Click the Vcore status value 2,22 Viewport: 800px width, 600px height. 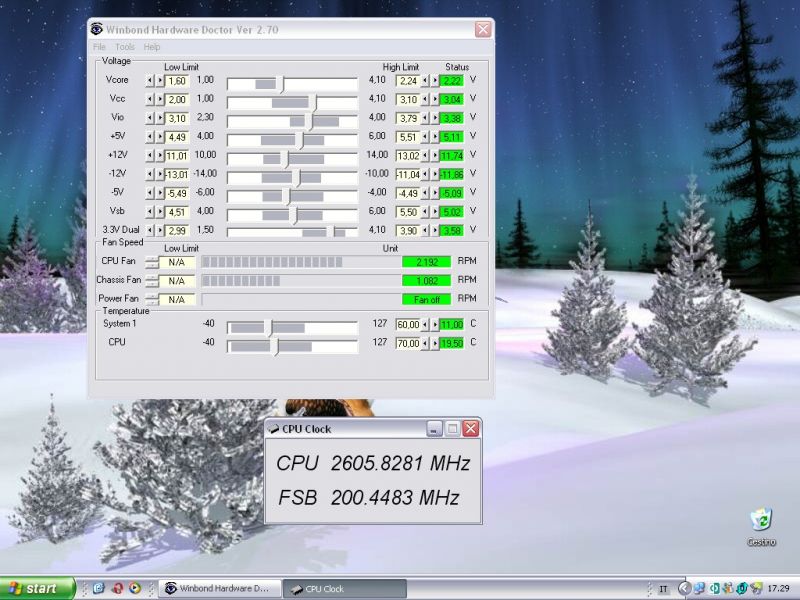[452, 81]
